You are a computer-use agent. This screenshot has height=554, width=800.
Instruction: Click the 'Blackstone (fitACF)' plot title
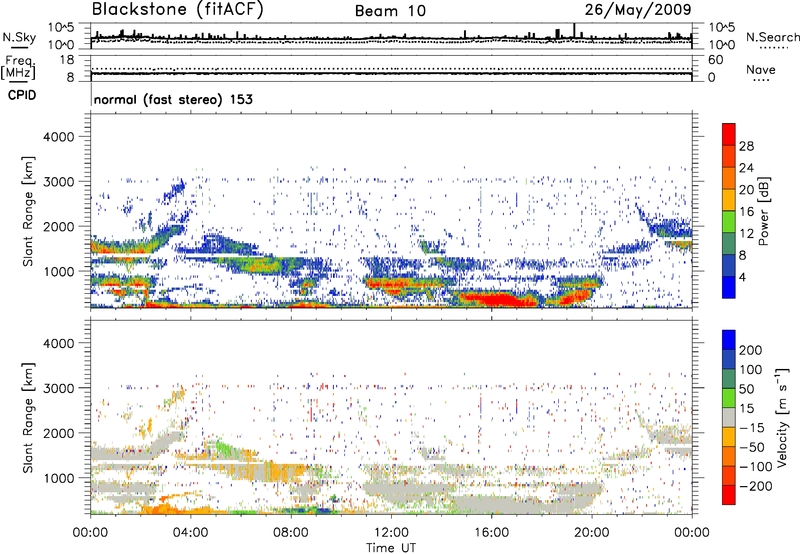[x=178, y=9]
